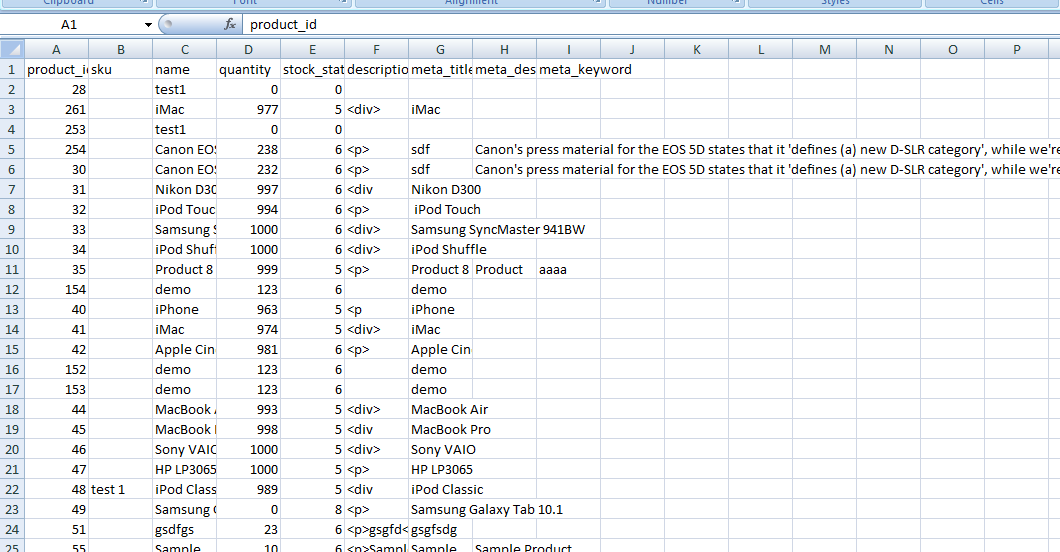Viewport: 1060px width, 552px height.
Task: Click the Insert Function fx icon
Action: [230, 24]
